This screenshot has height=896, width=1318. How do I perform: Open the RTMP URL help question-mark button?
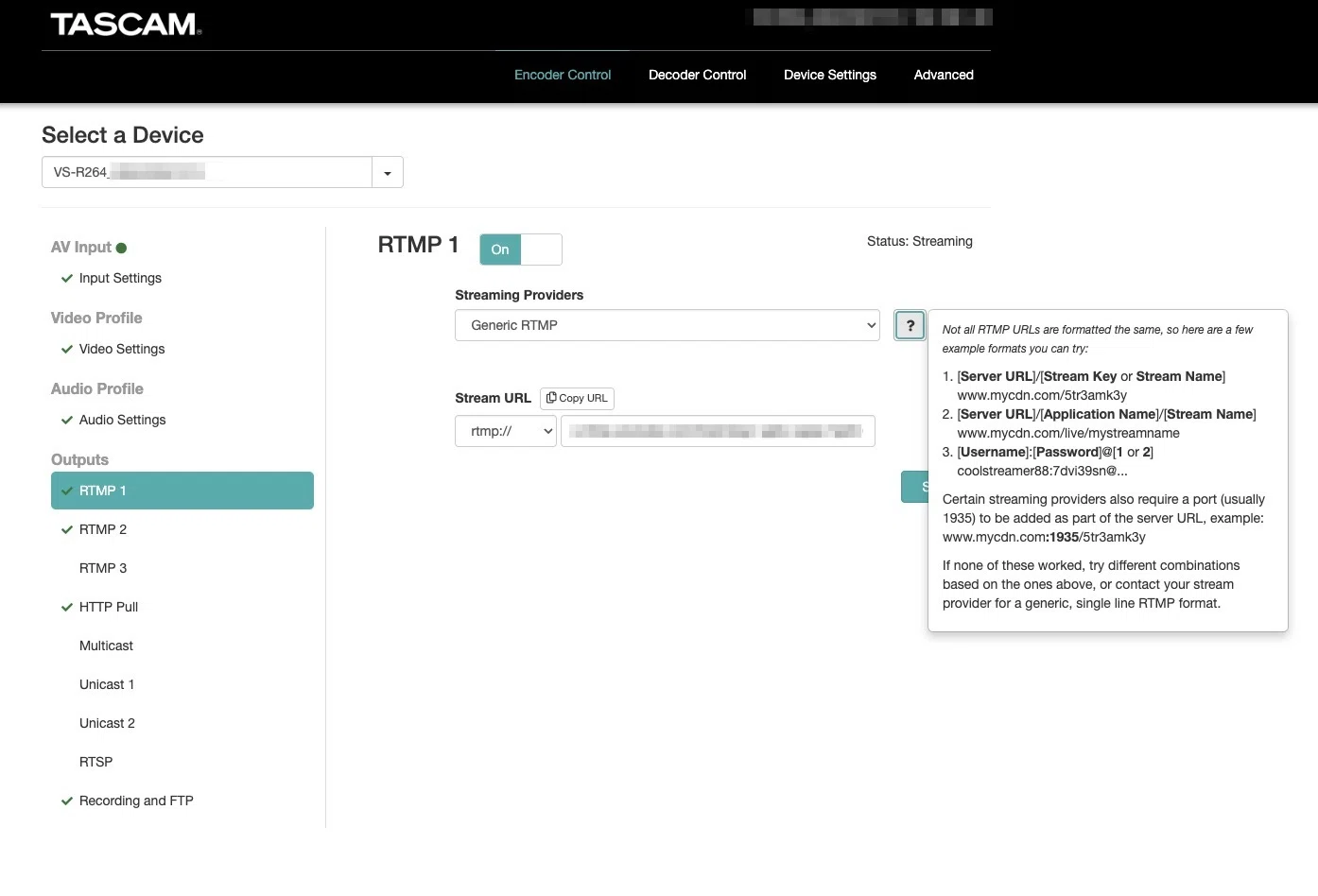click(910, 325)
